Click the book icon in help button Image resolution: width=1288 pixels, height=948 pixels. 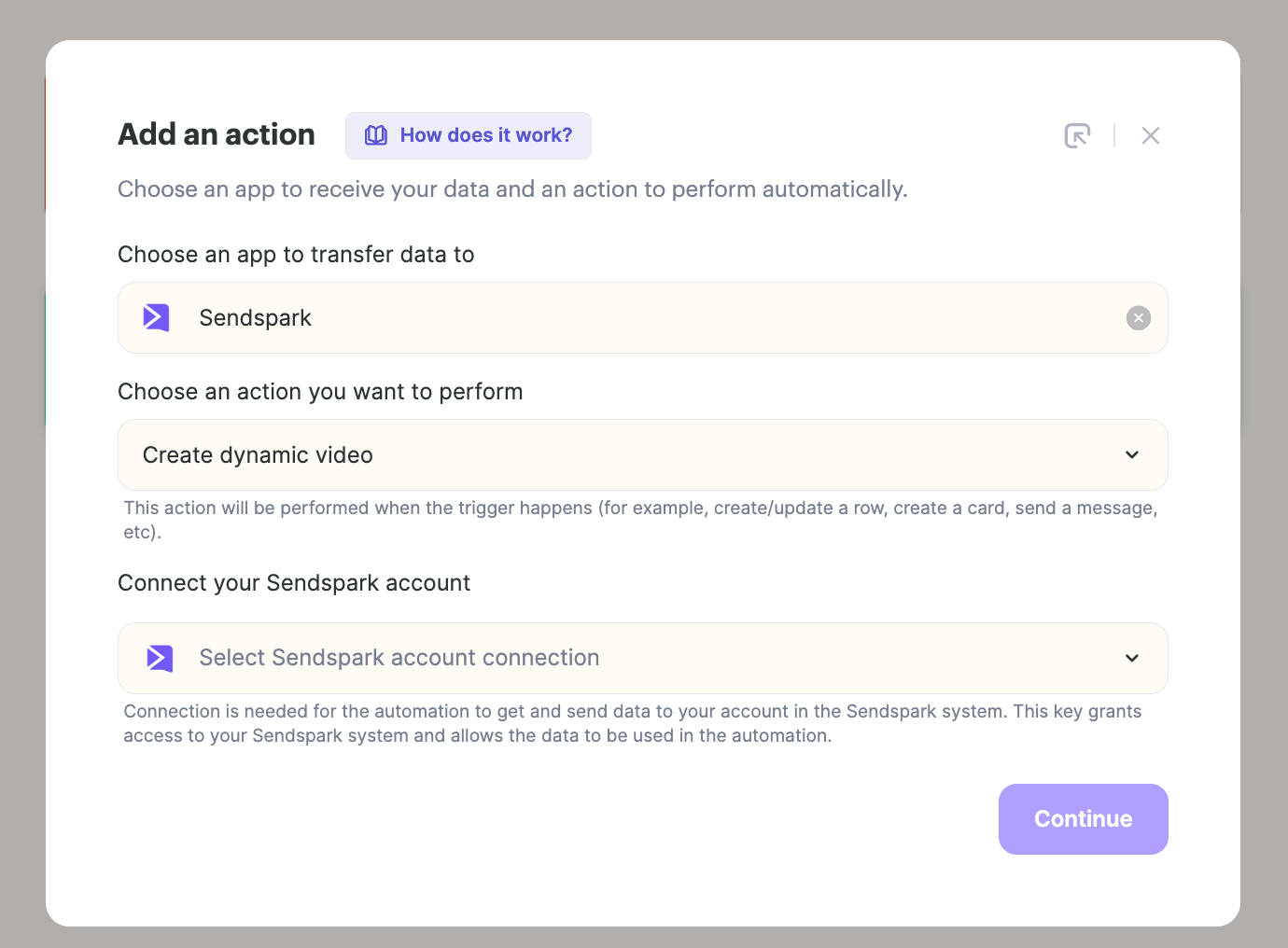pyautogui.click(x=376, y=135)
